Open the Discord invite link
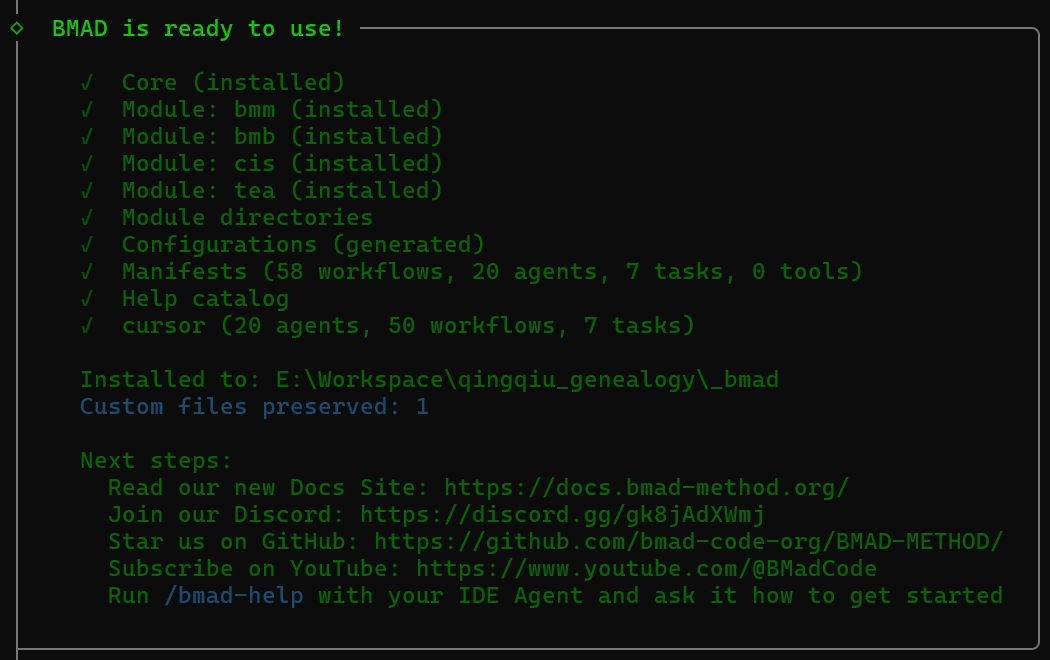 pos(562,514)
